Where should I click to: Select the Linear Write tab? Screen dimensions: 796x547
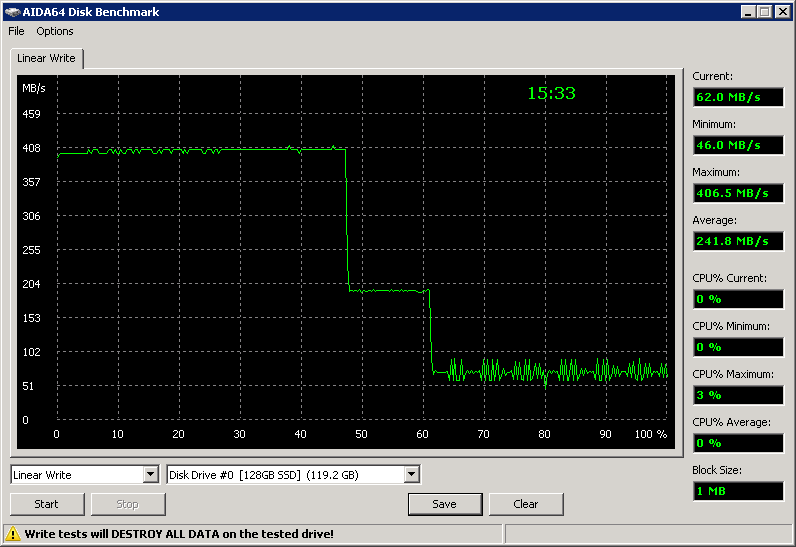[46, 58]
